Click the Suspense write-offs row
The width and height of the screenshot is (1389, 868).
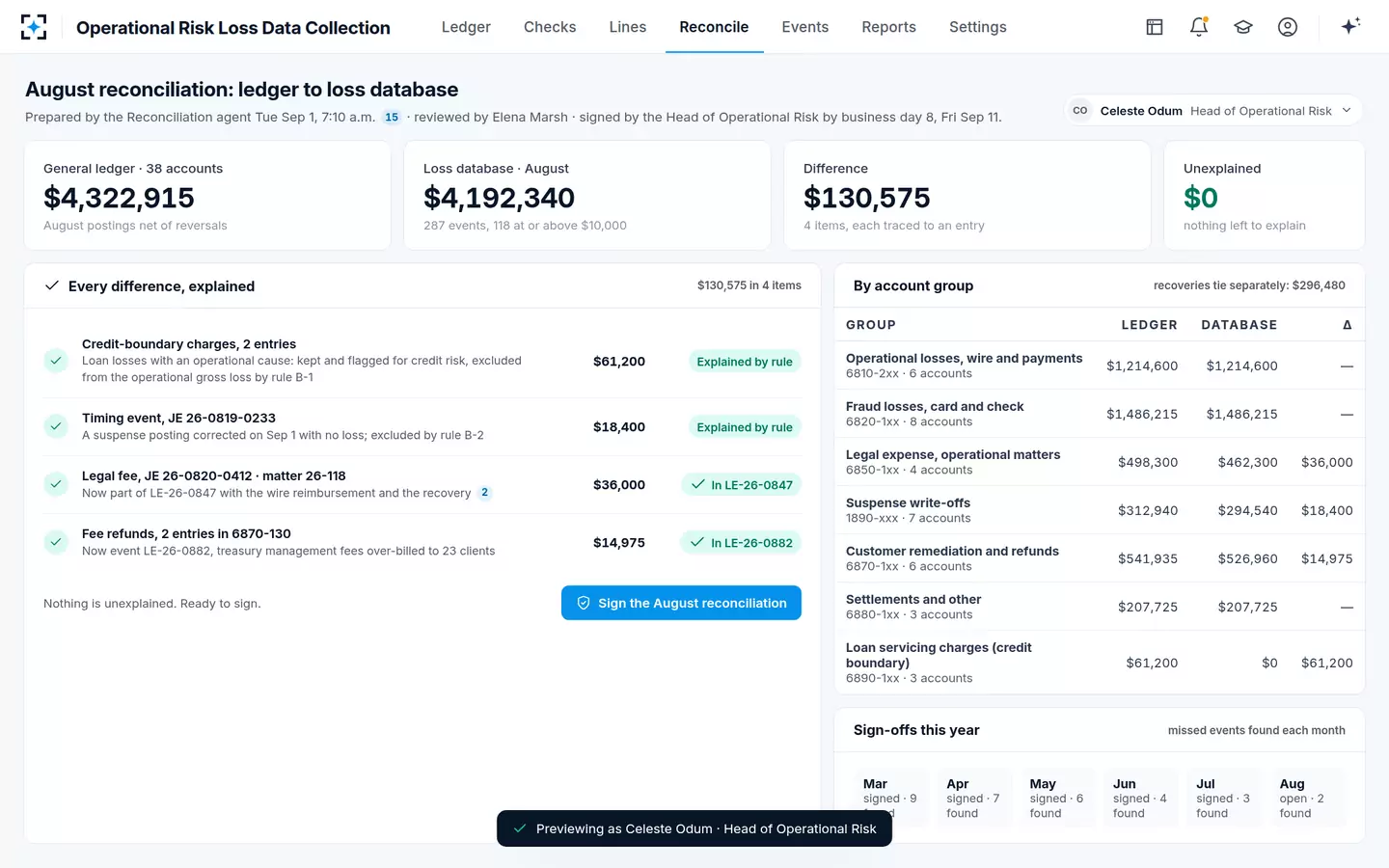pyautogui.click(x=1100, y=510)
